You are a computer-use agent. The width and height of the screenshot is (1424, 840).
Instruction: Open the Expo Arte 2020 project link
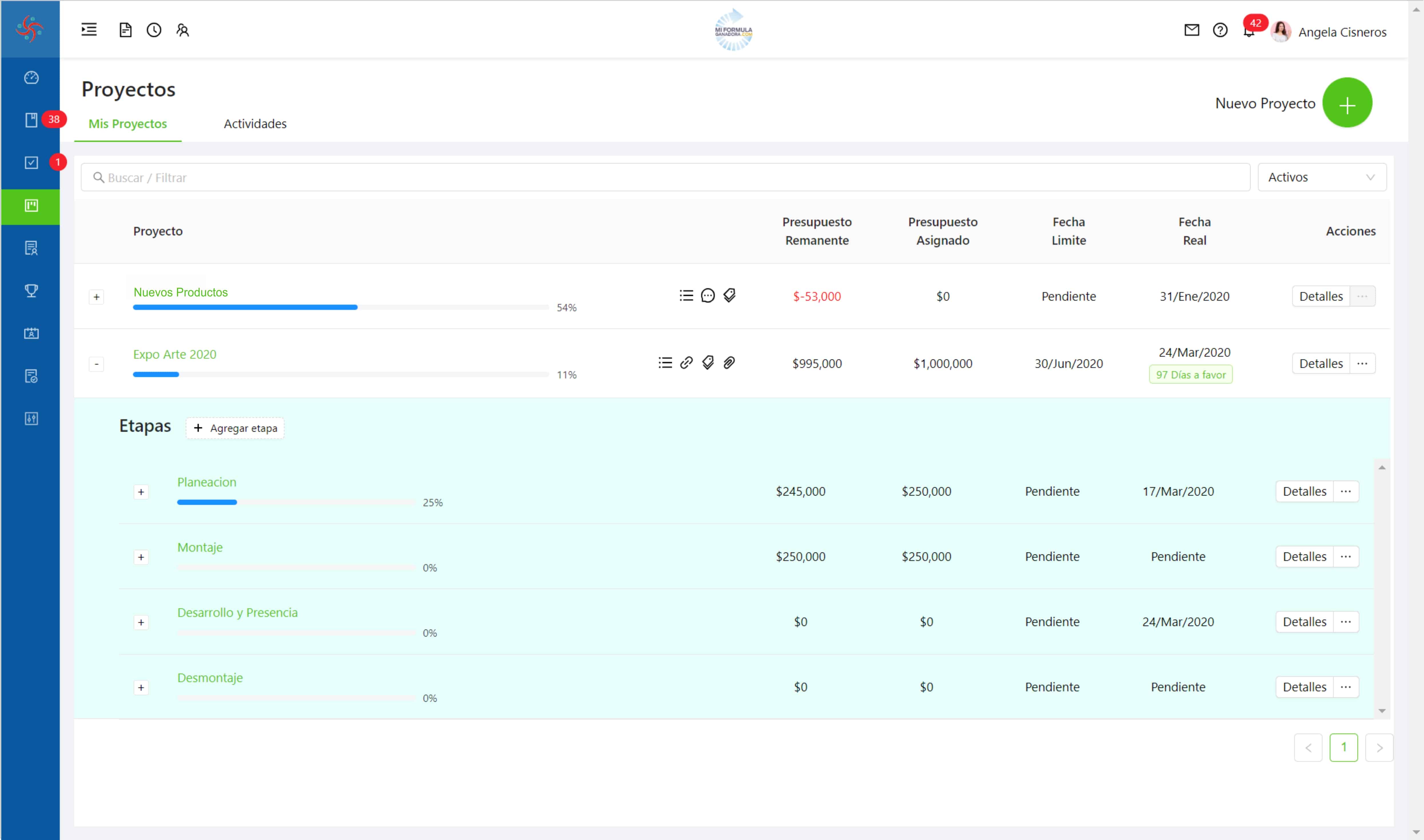pos(174,354)
